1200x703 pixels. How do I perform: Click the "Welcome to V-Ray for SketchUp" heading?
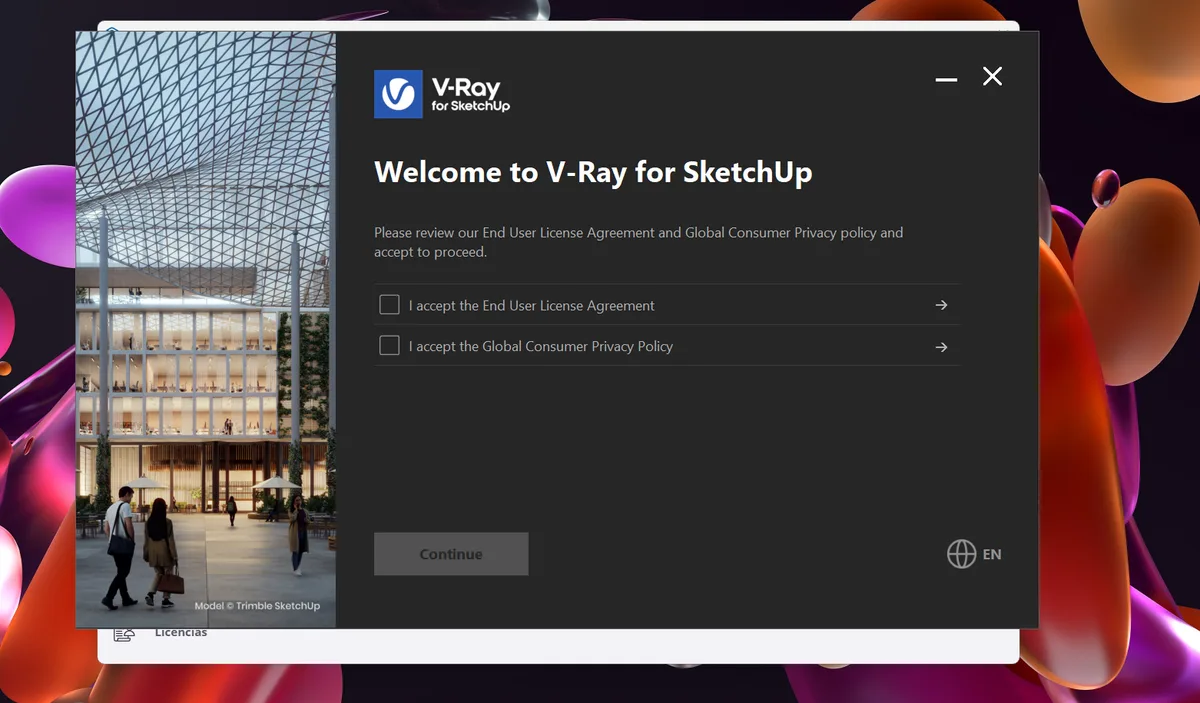coord(593,172)
